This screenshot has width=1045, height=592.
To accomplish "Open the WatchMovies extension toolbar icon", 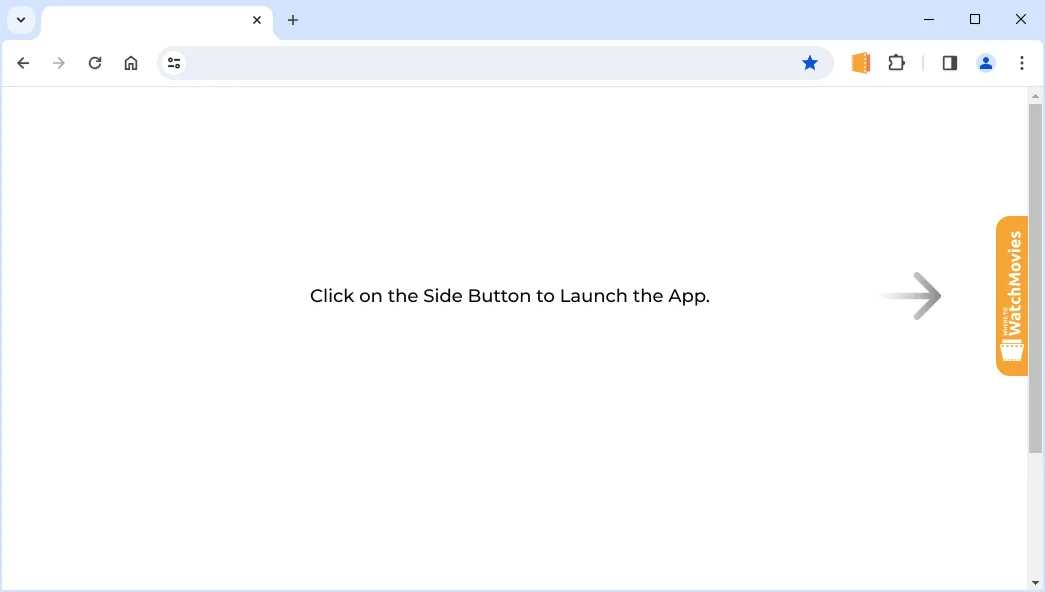I will [860, 63].
